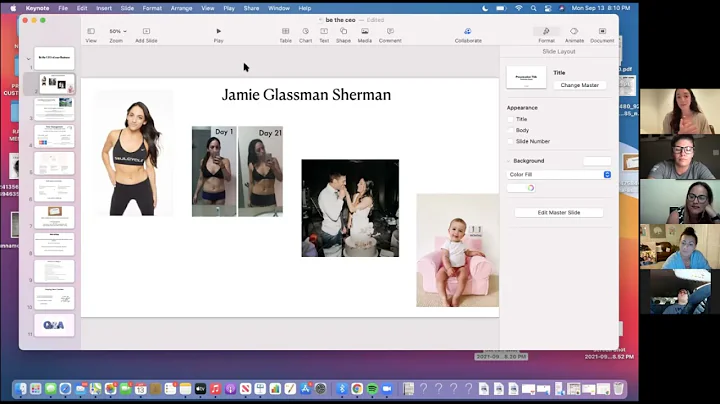Select the baby in pink chair photo
720x404 pixels.
[x=458, y=250]
